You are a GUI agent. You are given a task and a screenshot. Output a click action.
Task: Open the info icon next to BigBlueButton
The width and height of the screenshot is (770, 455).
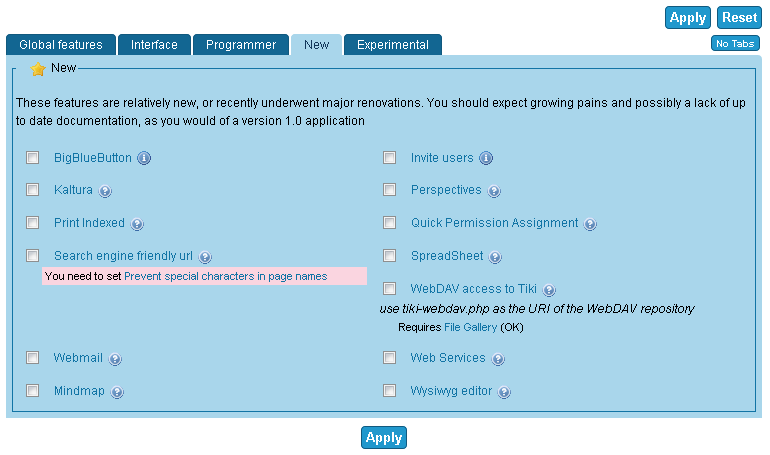tap(144, 158)
